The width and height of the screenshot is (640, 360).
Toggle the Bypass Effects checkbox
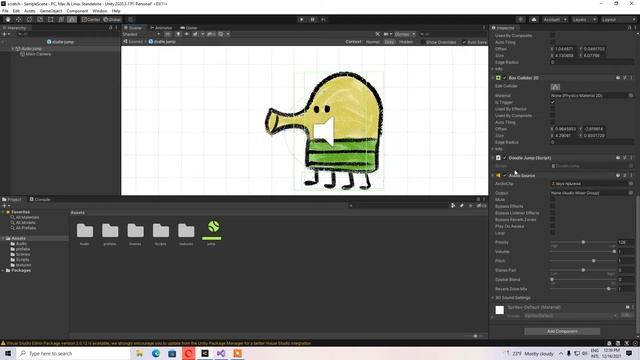click(x=553, y=206)
